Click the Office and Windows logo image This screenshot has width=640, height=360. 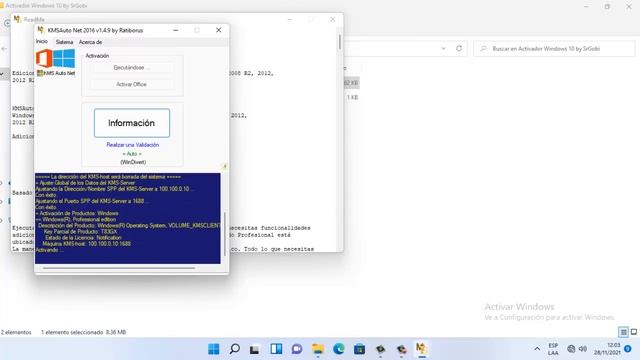pos(56,58)
